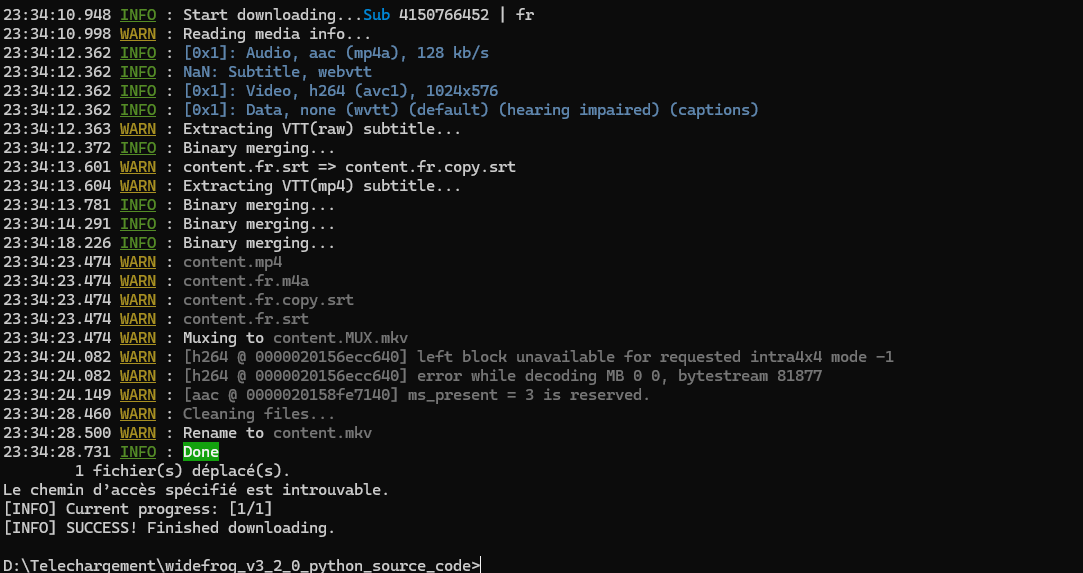
Task: Click the aac ms_present warning line
Action: (417, 395)
